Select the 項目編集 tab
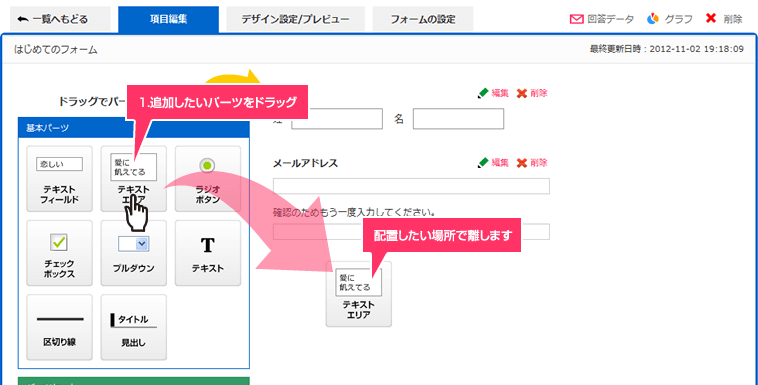 pos(168,19)
